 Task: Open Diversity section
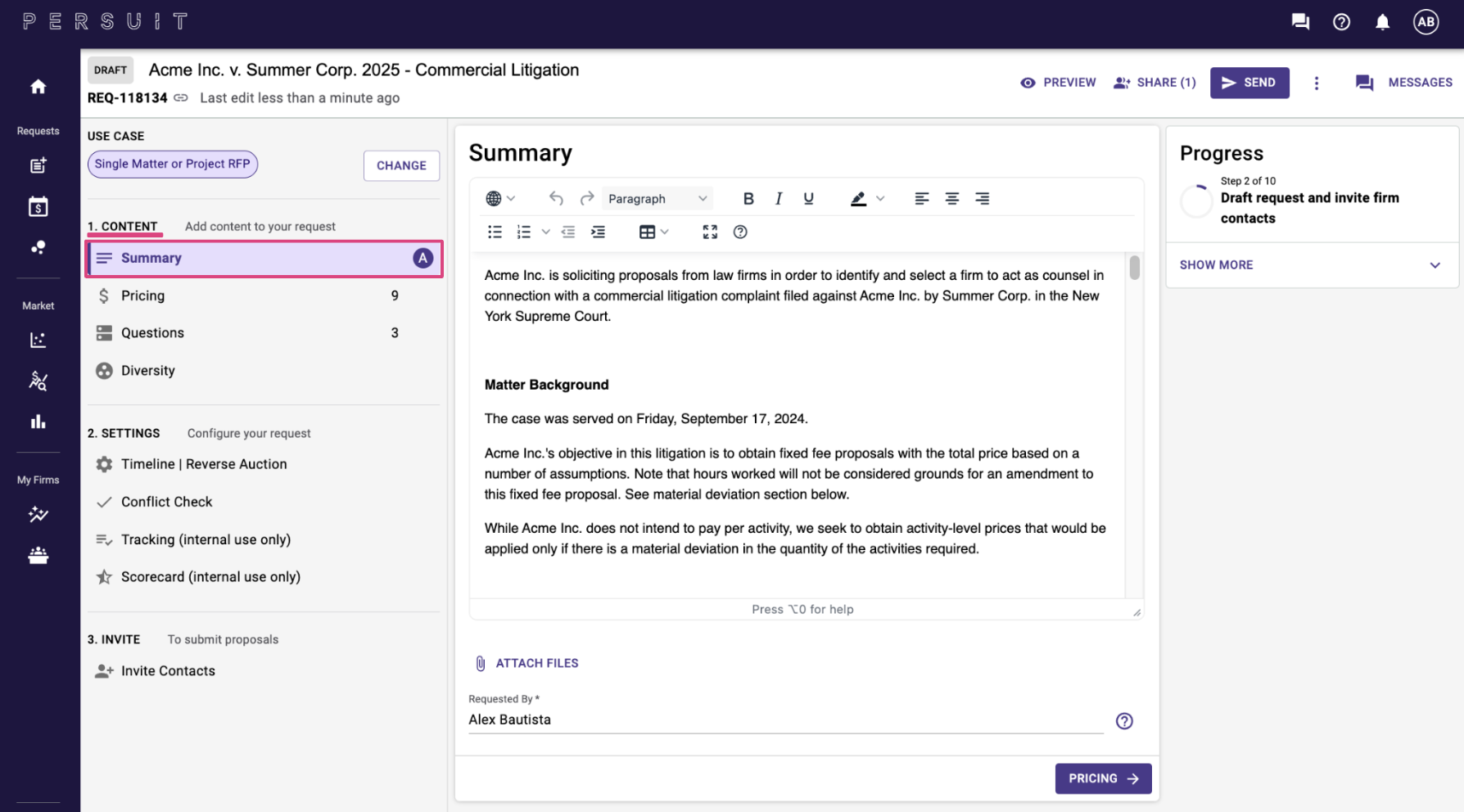coord(264,370)
